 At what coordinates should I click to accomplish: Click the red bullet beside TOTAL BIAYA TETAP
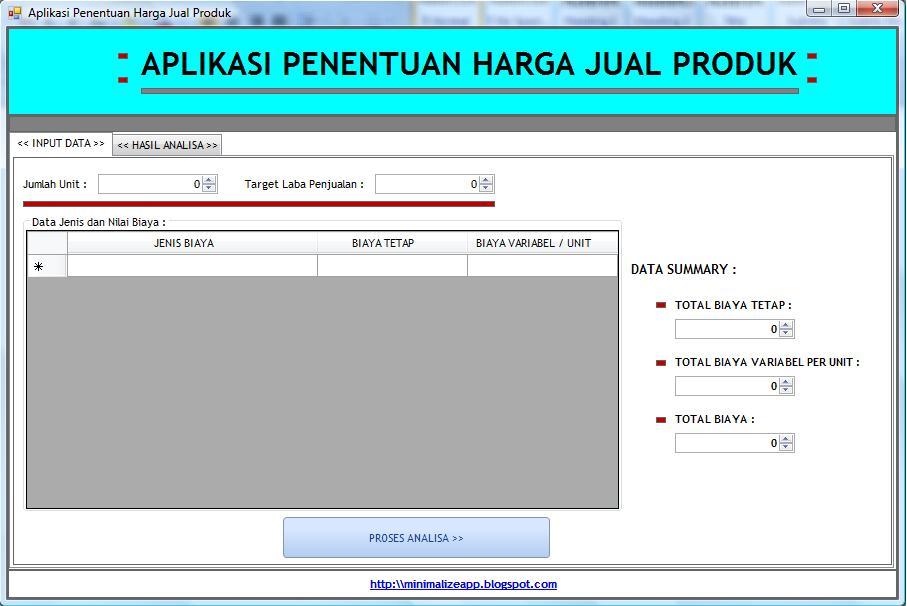tap(660, 305)
